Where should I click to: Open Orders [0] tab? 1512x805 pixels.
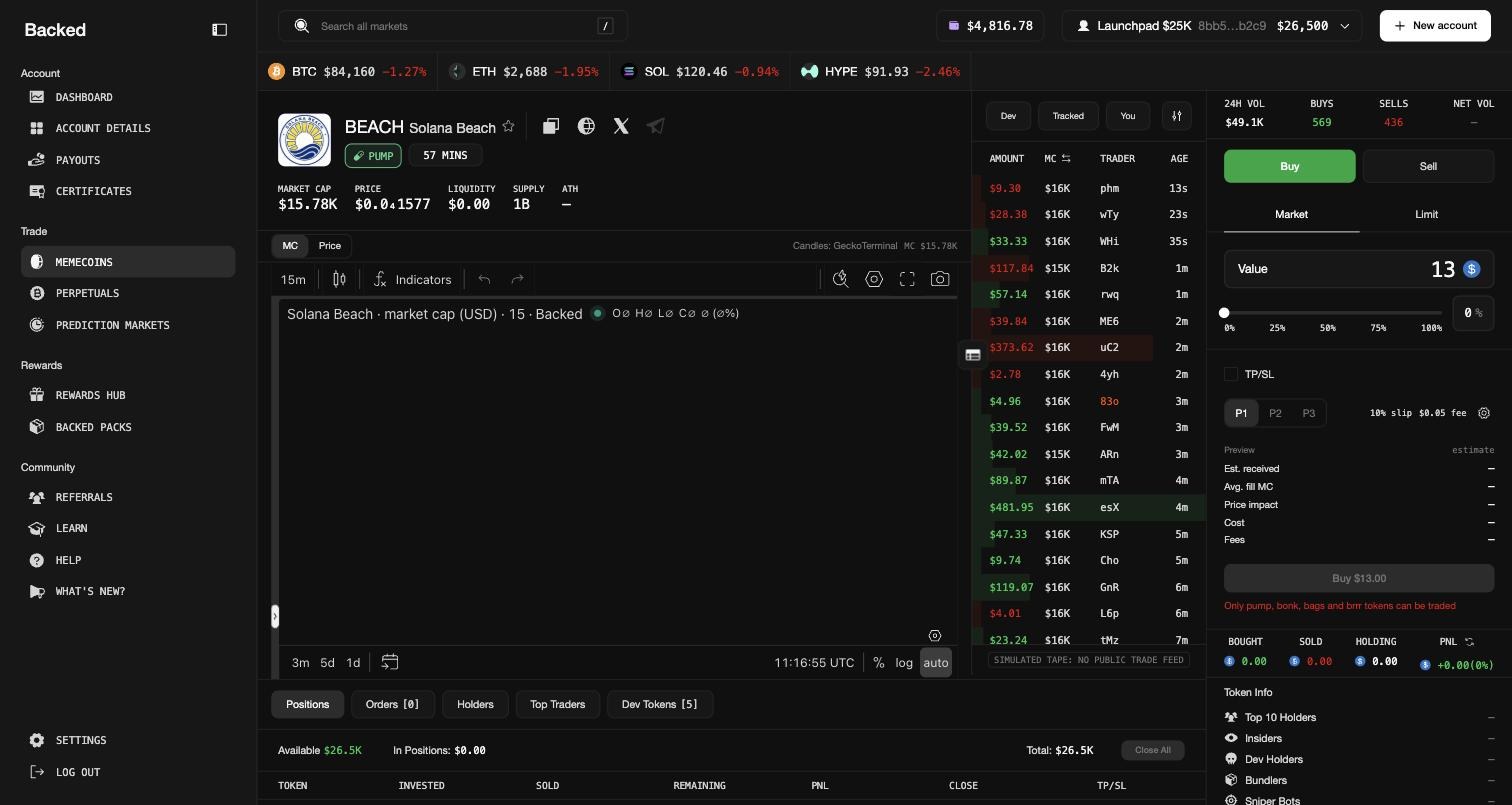[x=393, y=704]
